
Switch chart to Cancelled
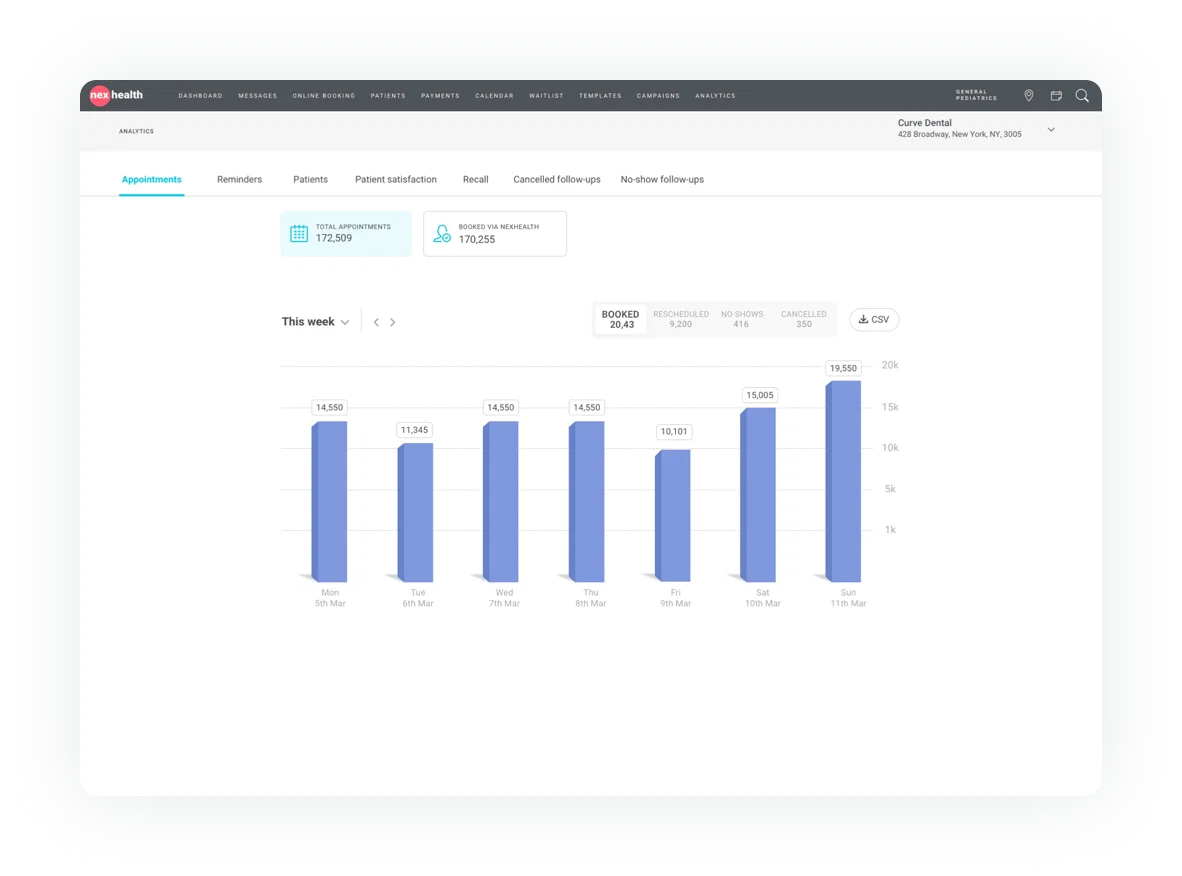804,319
